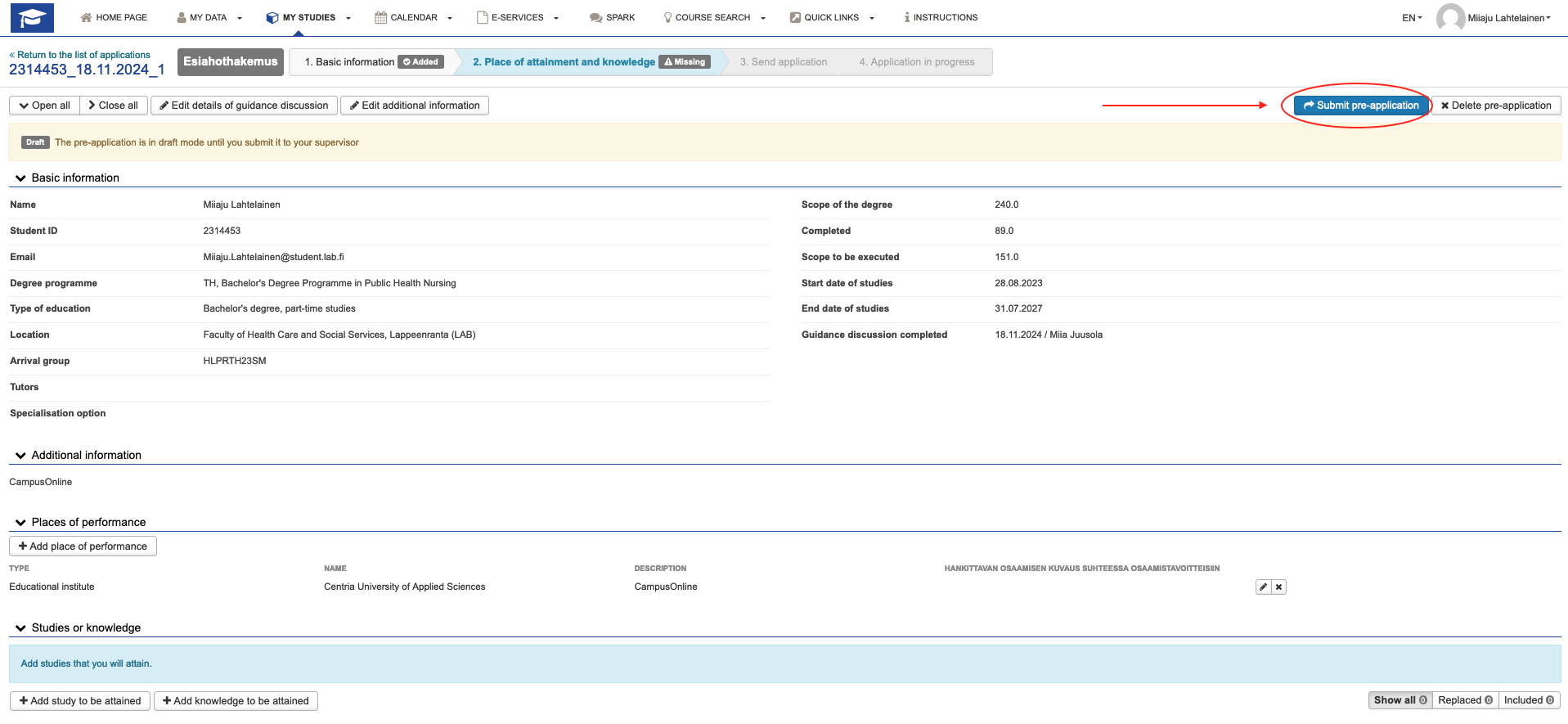The width and height of the screenshot is (1568, 724).
Task: Open the EN language dropdown
Action: point(1412,17)
